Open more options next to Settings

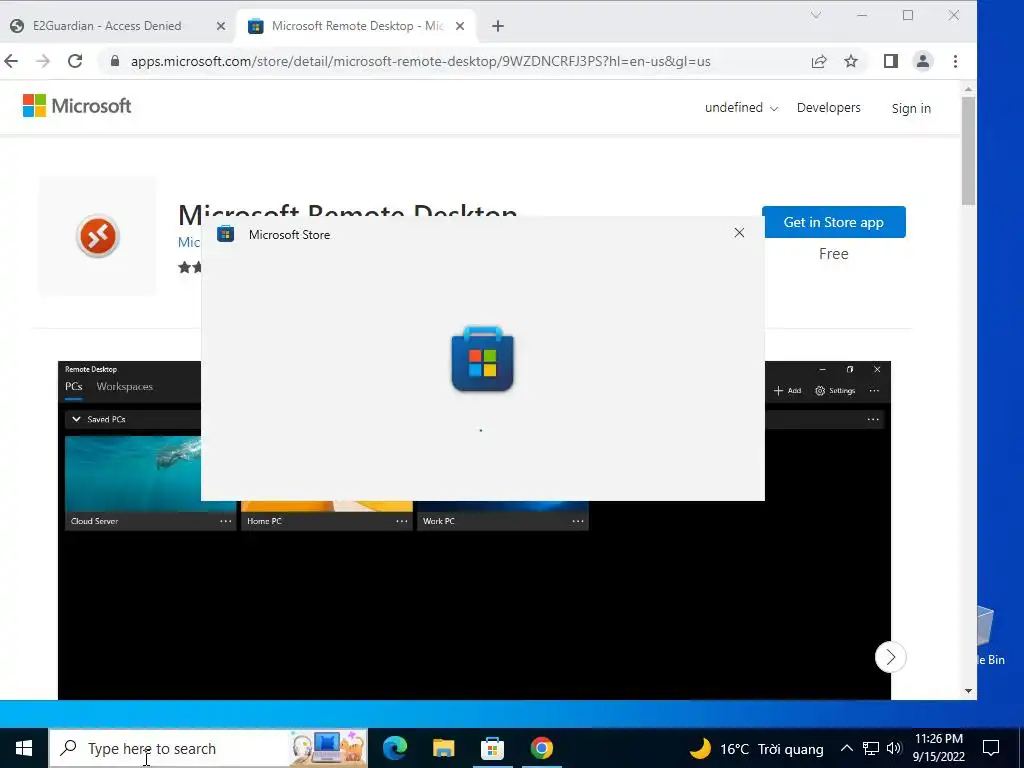click(874, 391)
